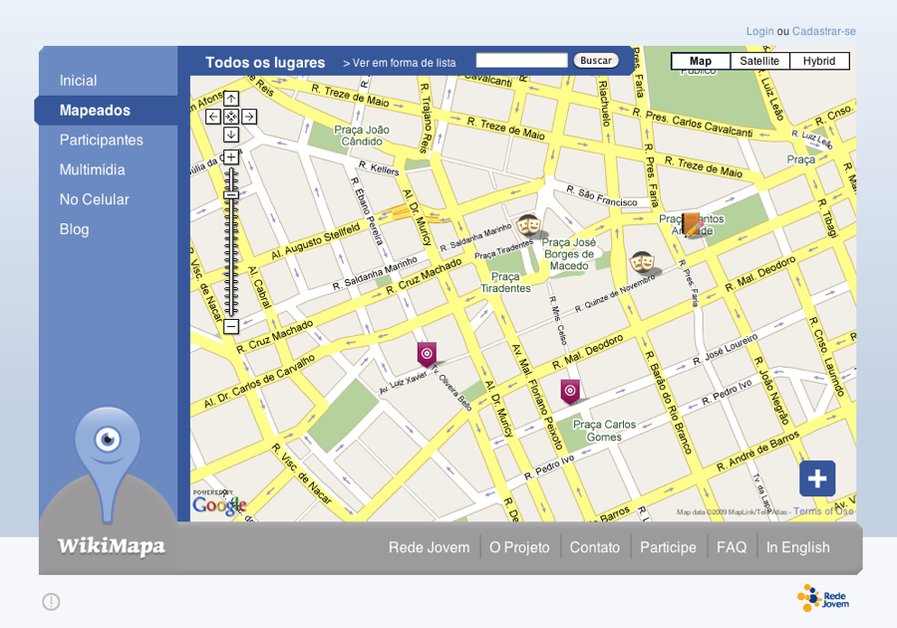Click the exclamation info icon

[x=51, y=602]
